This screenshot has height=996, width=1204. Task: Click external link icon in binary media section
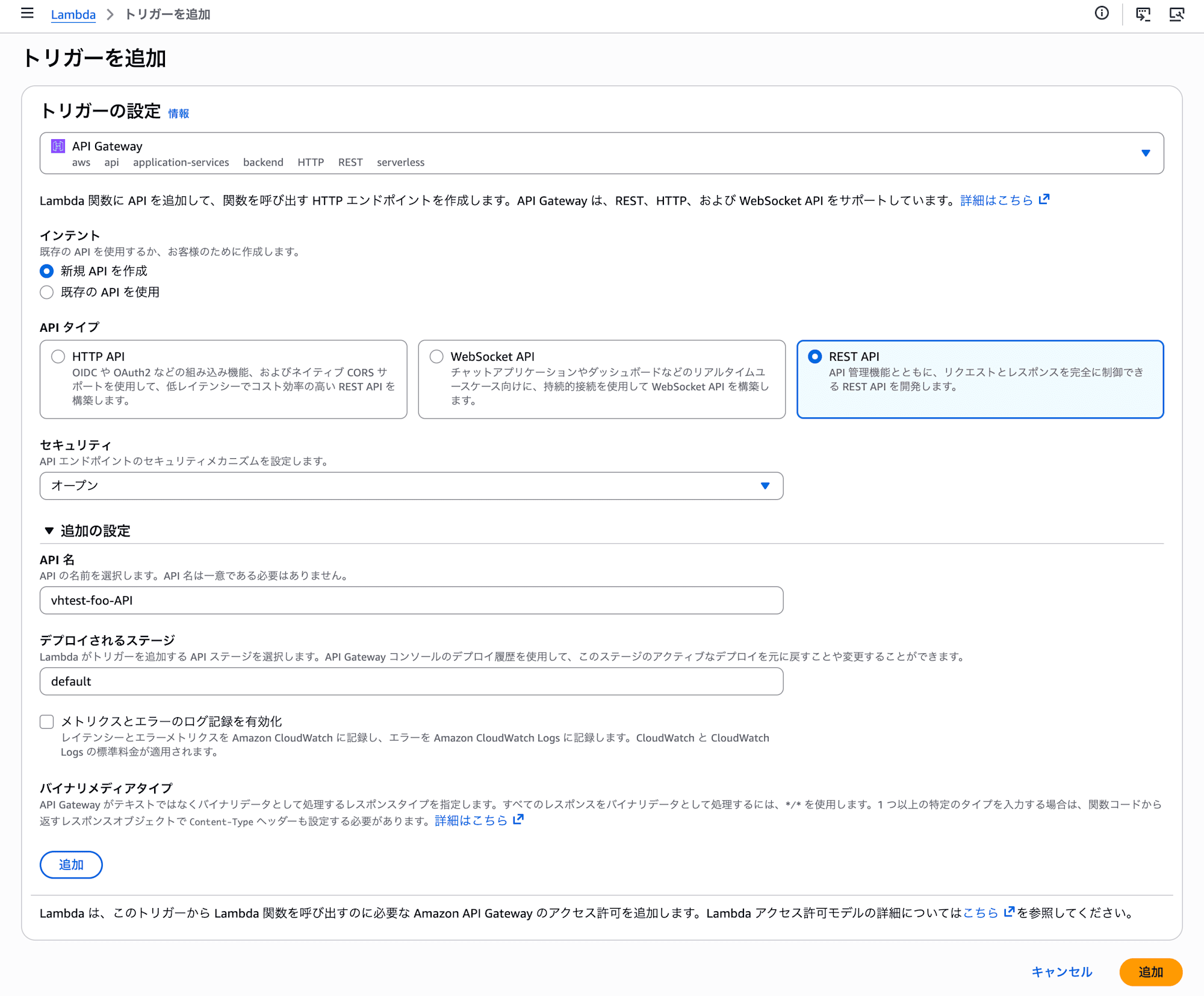tap(518, 820)
